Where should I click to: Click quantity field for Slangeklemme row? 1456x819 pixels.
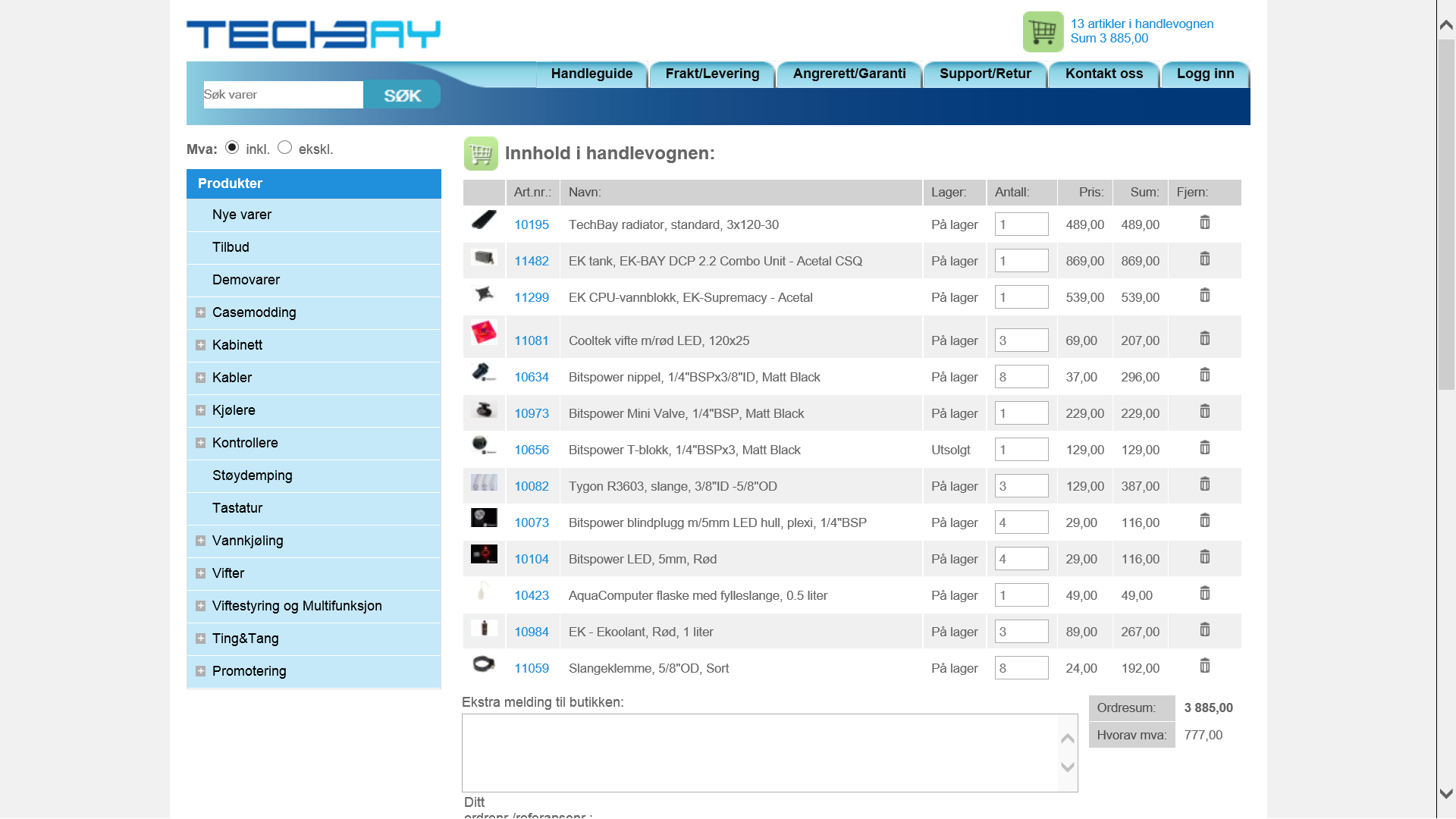tap(1021, 667)
